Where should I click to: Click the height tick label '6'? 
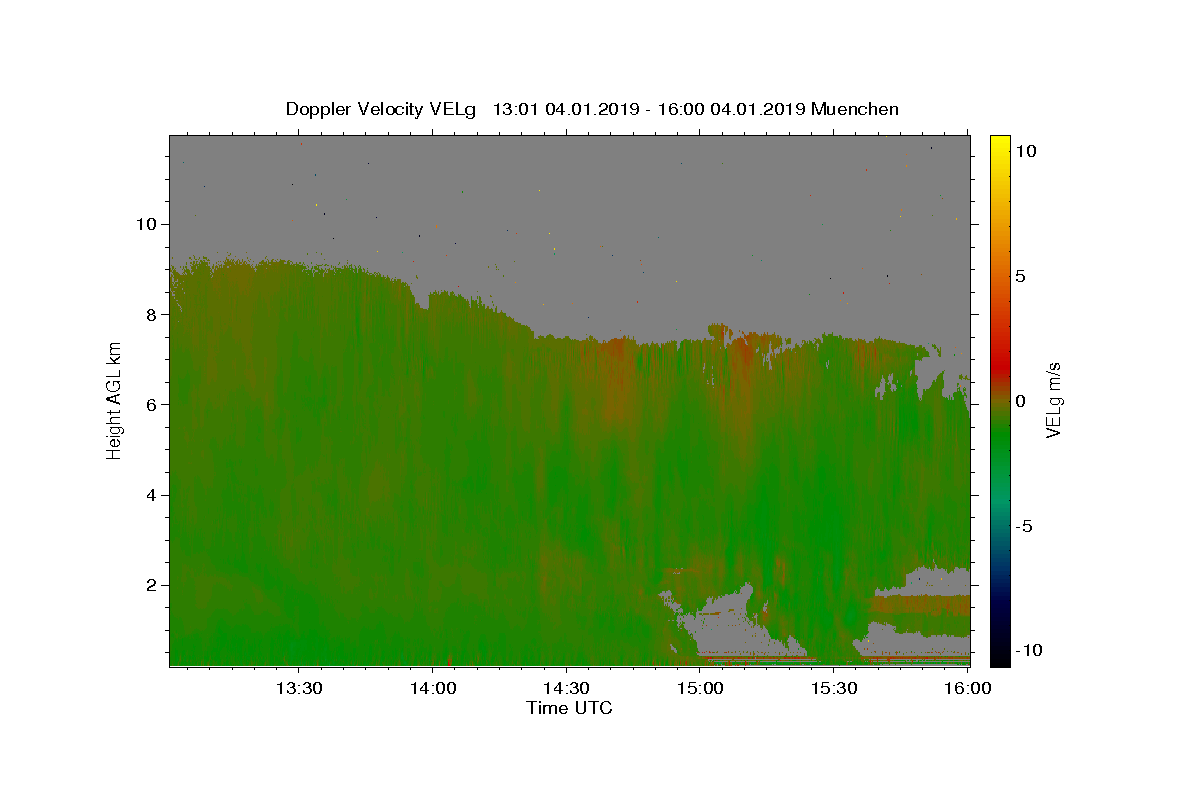click(x=151, y=404)
